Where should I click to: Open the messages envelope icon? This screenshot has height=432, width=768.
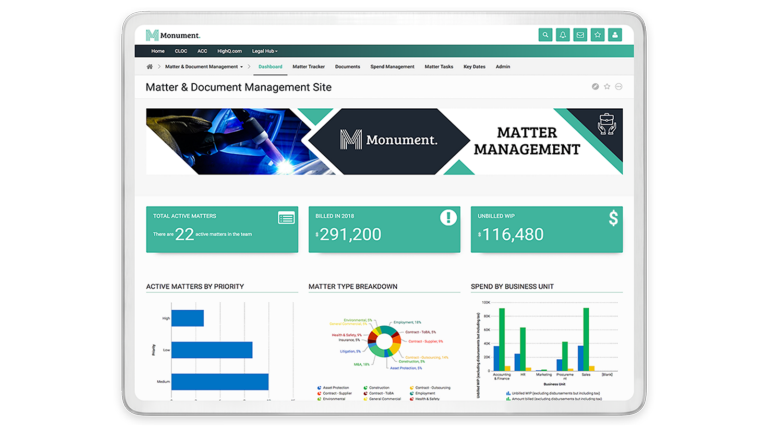tap(580, 35)
